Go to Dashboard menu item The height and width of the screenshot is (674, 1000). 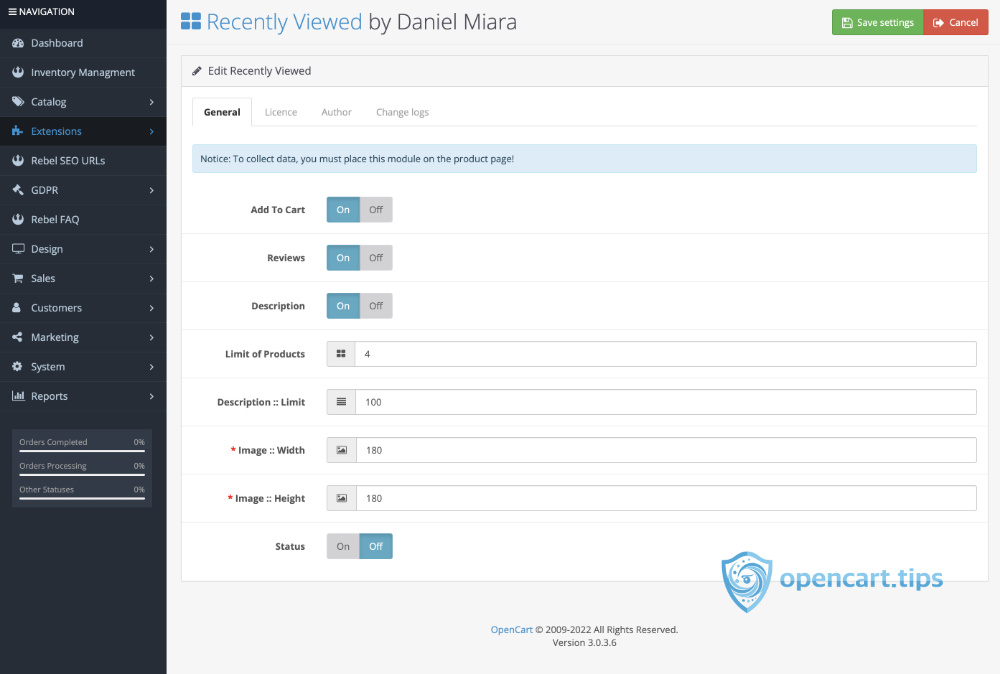(83, 43)
